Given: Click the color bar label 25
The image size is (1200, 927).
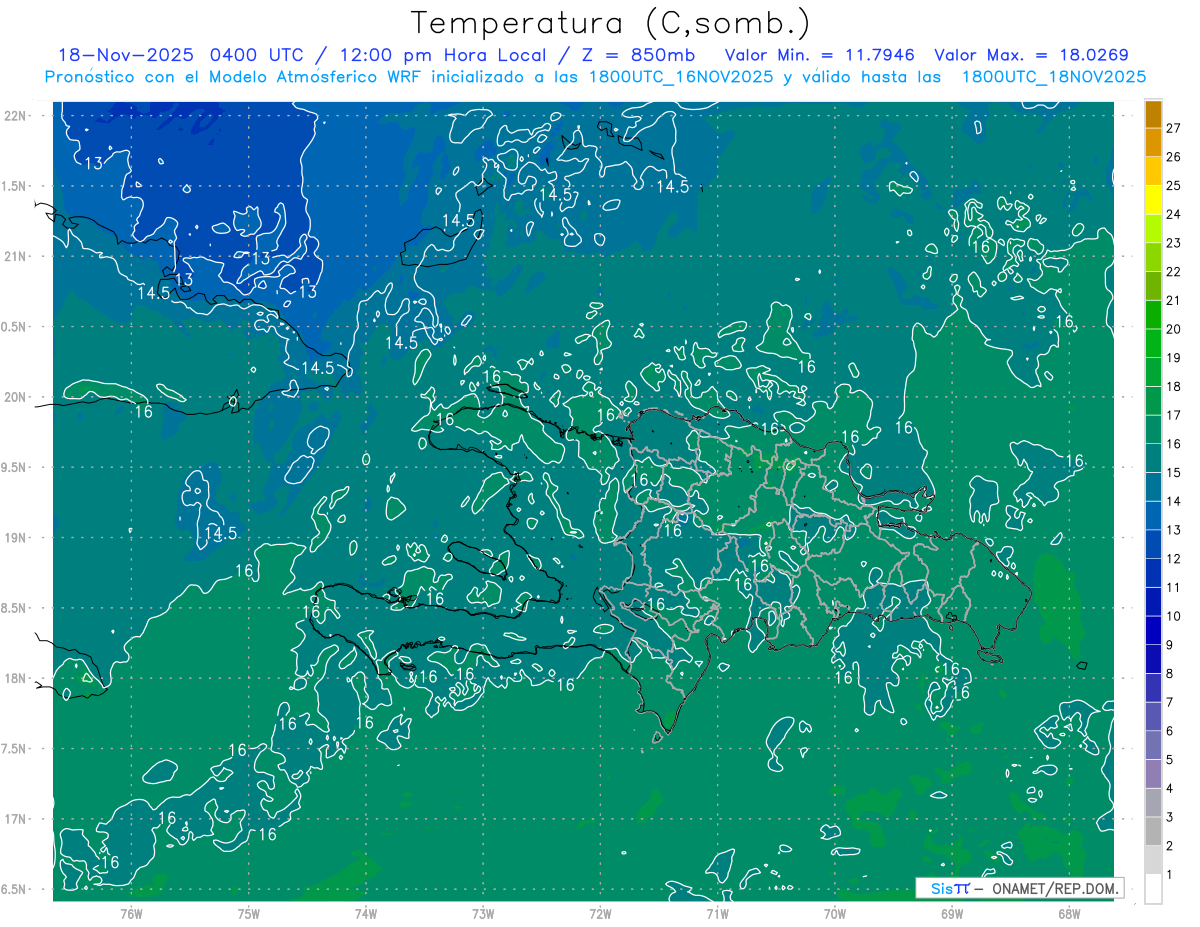Looking at the screenshot, I should 1174,185.
